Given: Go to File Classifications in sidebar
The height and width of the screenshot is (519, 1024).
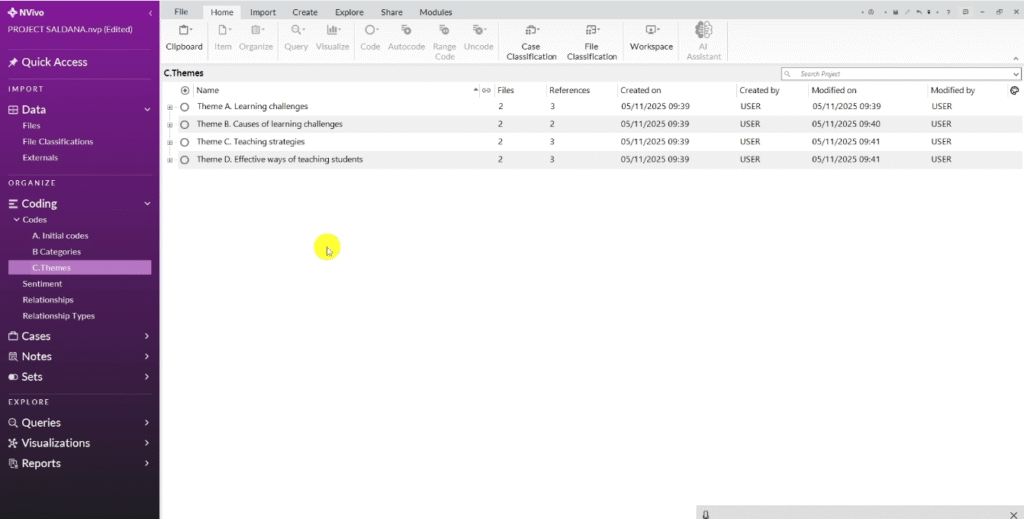Looking at the screenshot, I should click(58, 142).
